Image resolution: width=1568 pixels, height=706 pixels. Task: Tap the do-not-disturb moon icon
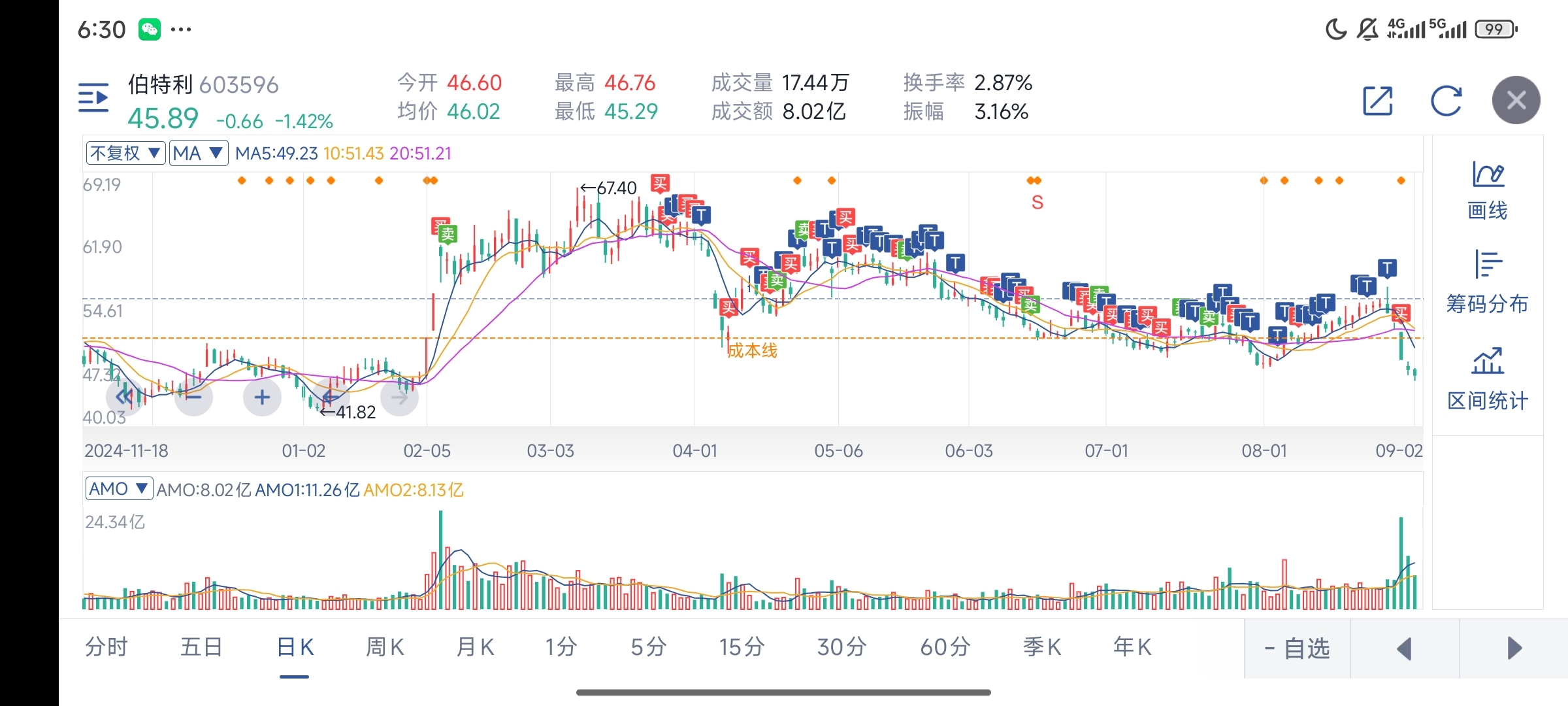pyautogui.click(x=1336, y=29)
